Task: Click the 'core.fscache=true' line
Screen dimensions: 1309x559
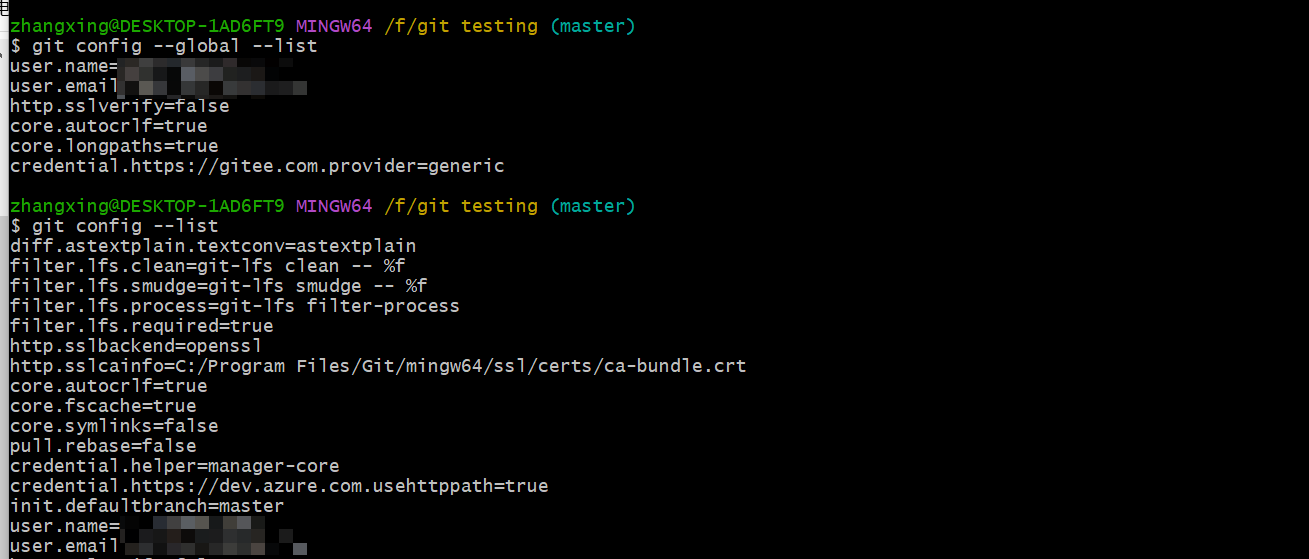Action: pos(103,406)
